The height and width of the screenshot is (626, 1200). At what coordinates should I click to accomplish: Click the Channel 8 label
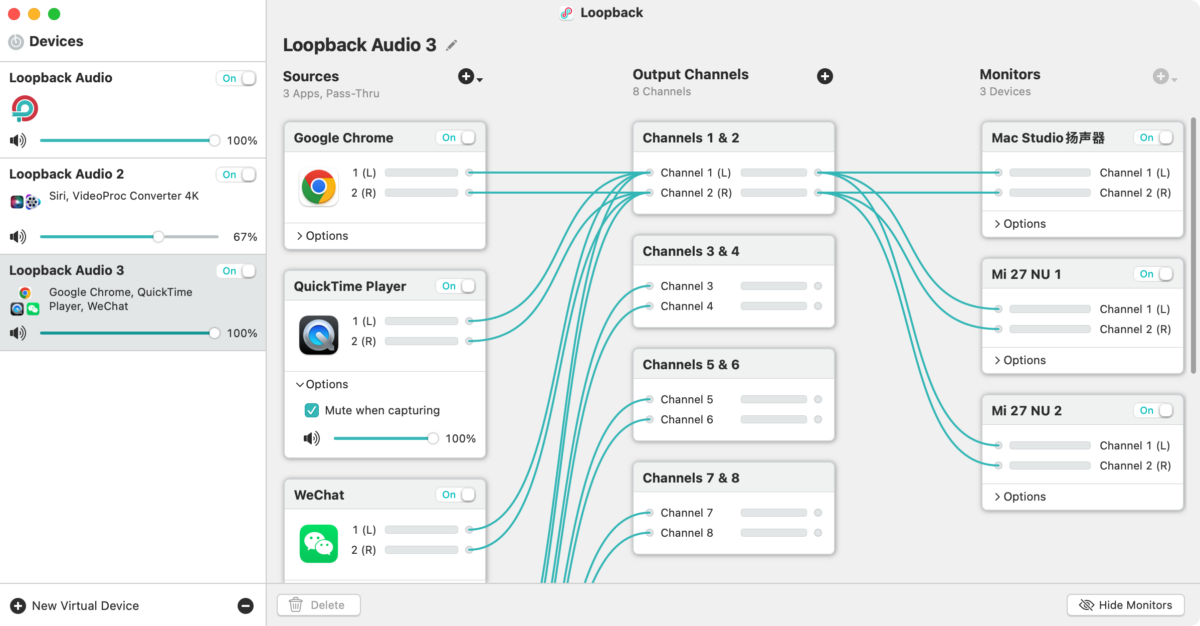coord(687,533)
